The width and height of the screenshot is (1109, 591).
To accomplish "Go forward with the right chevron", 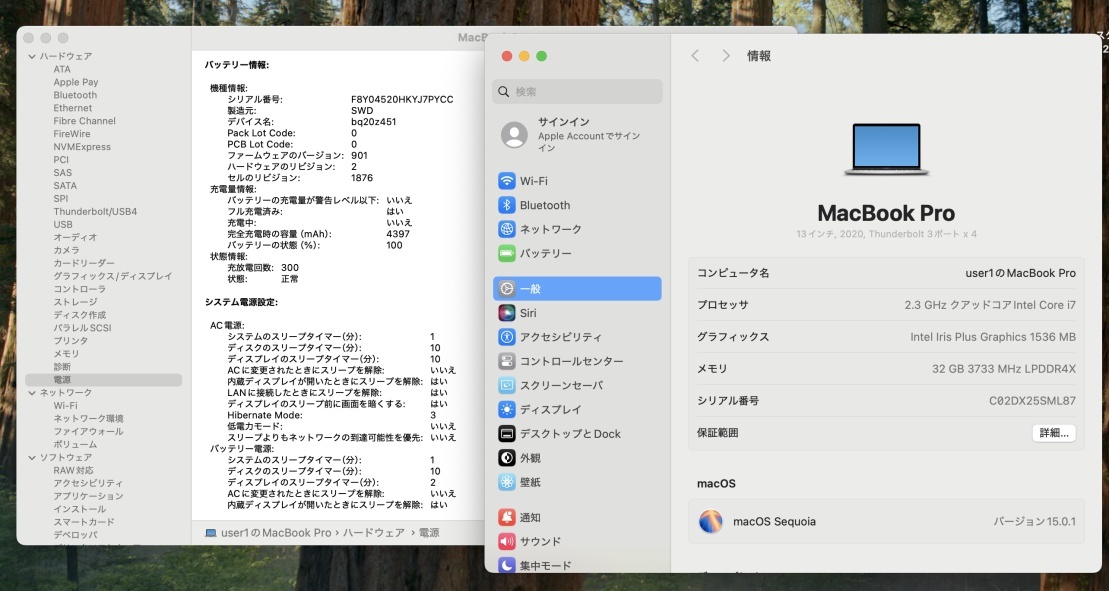I will (726, 56).
